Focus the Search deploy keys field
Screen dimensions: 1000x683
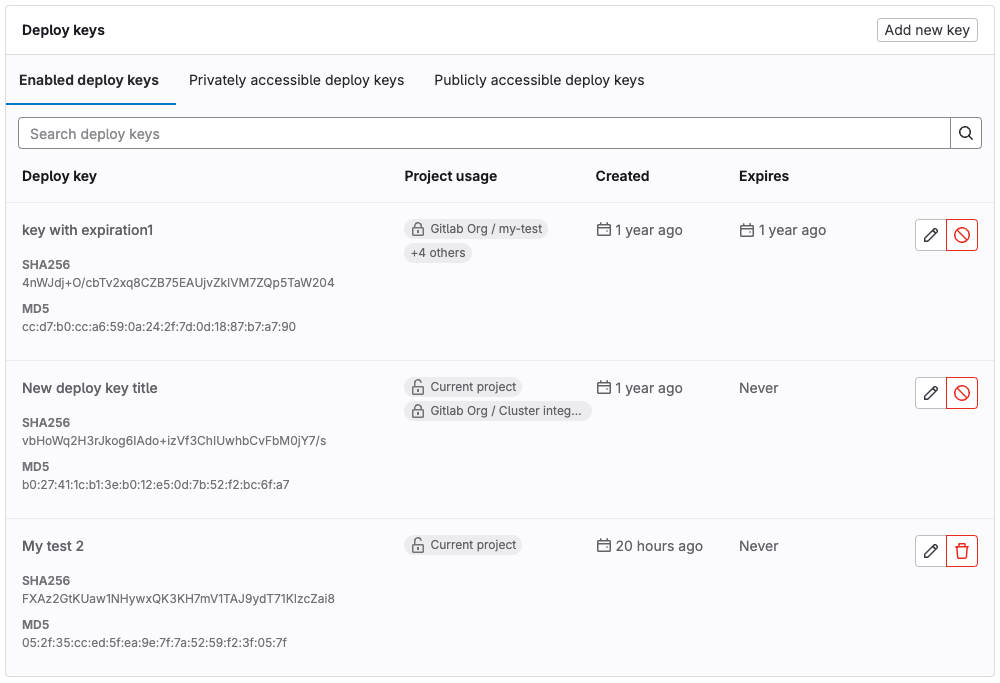pos(484,133)
